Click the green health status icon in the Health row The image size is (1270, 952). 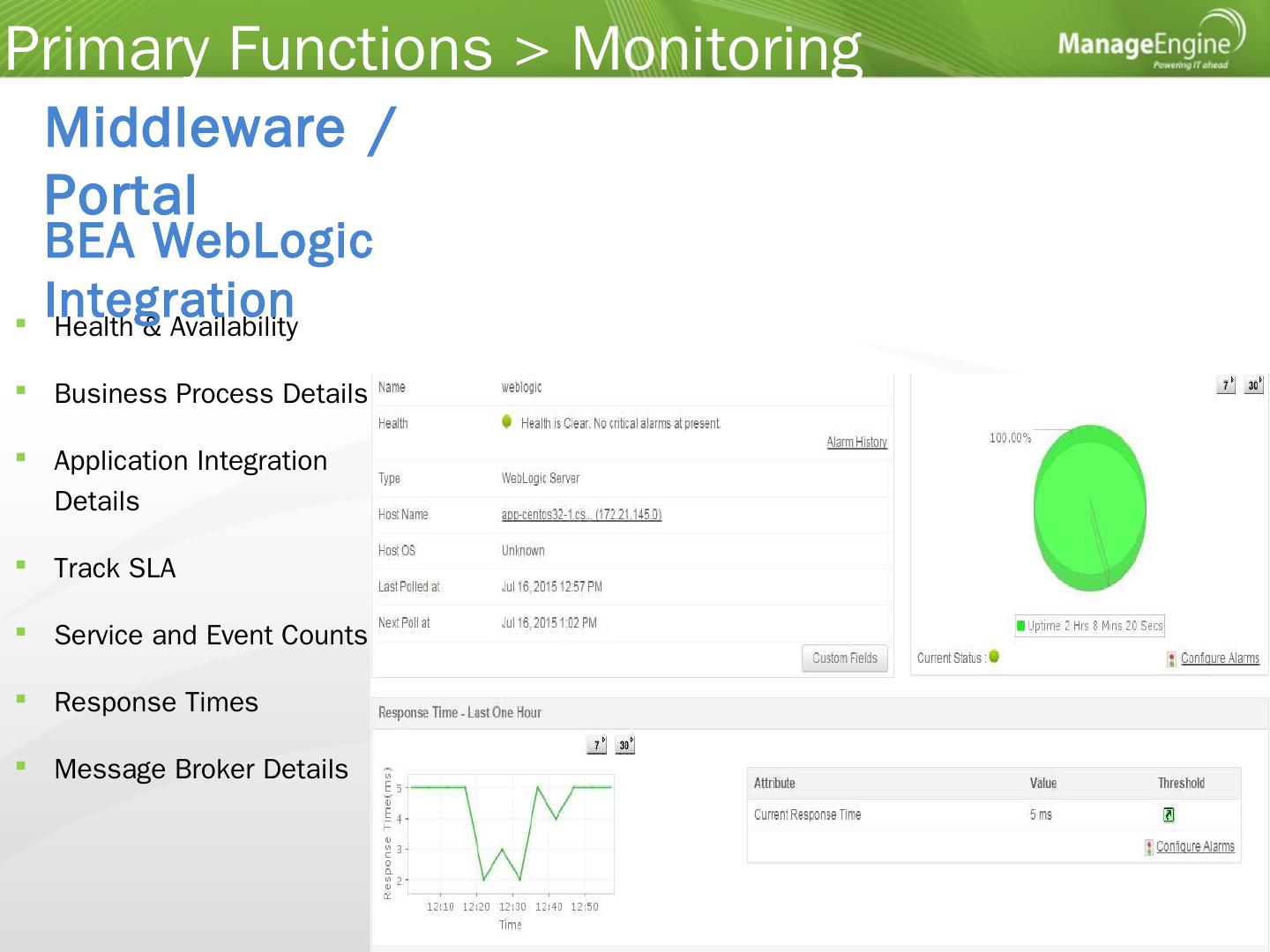click(507, 421)
